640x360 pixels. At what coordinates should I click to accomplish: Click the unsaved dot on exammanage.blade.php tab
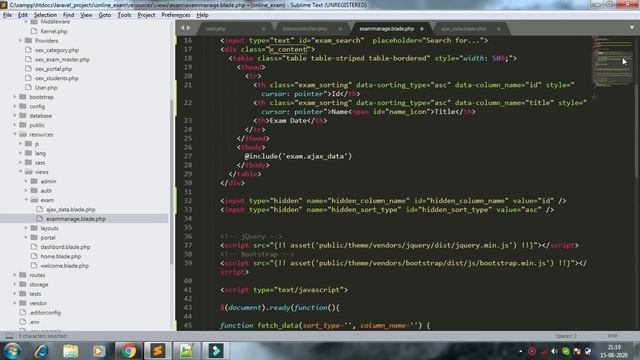coord(422,29)
